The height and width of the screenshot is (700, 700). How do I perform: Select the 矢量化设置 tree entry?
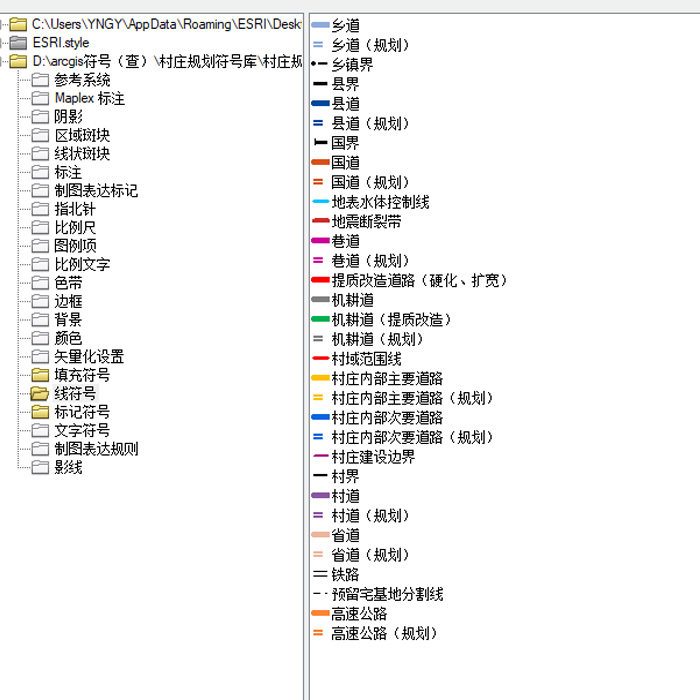click(x=89, y=357)
